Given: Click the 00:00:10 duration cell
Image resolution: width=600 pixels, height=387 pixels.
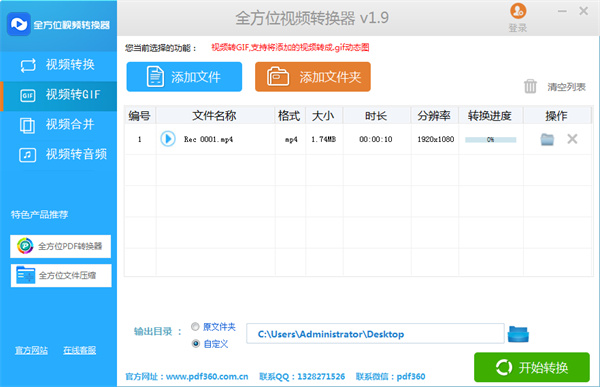Looking at the screenshot, I should [x=376, y=139].
